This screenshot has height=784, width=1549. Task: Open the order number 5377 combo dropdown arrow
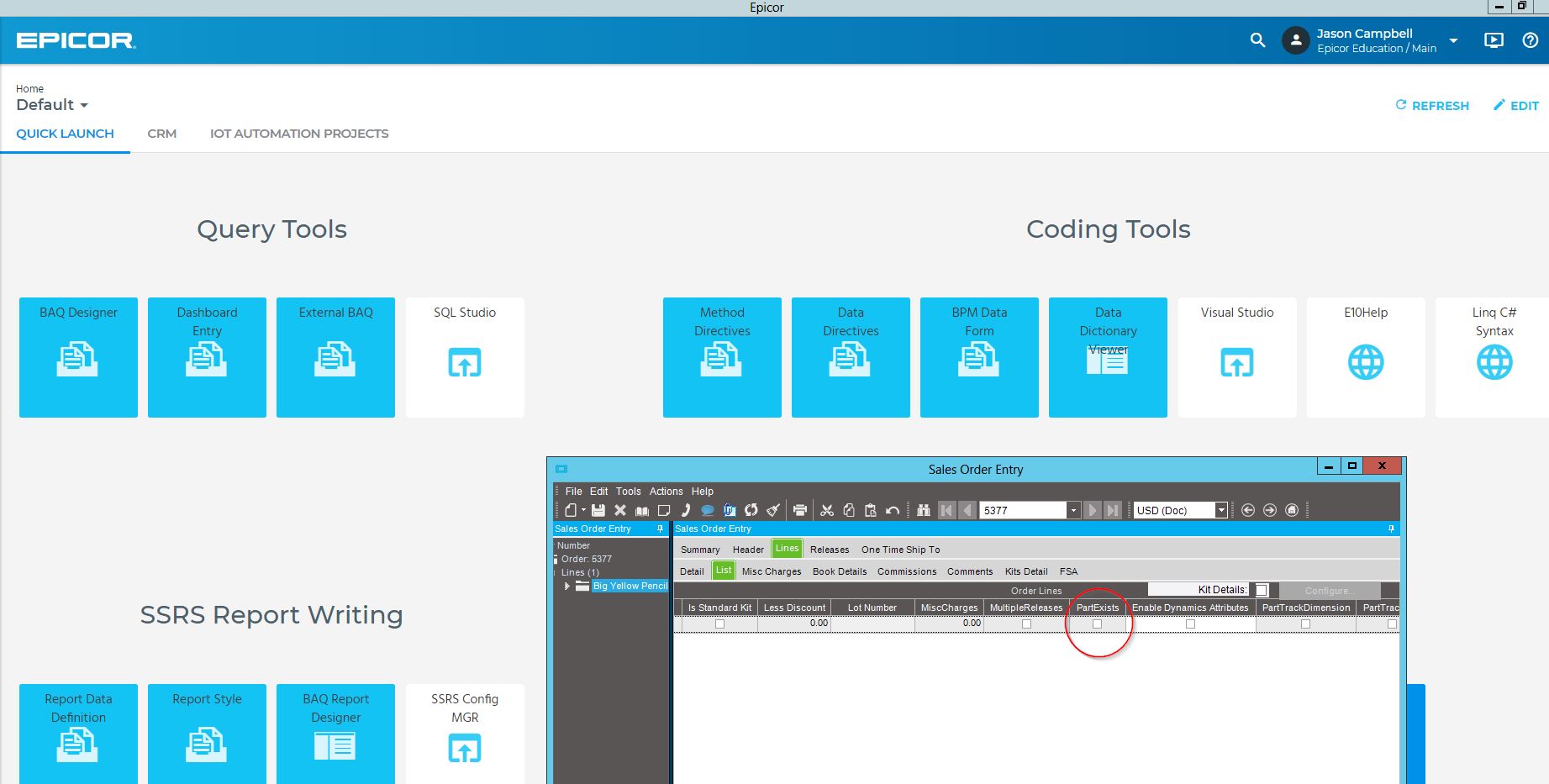coord(1072,510)
